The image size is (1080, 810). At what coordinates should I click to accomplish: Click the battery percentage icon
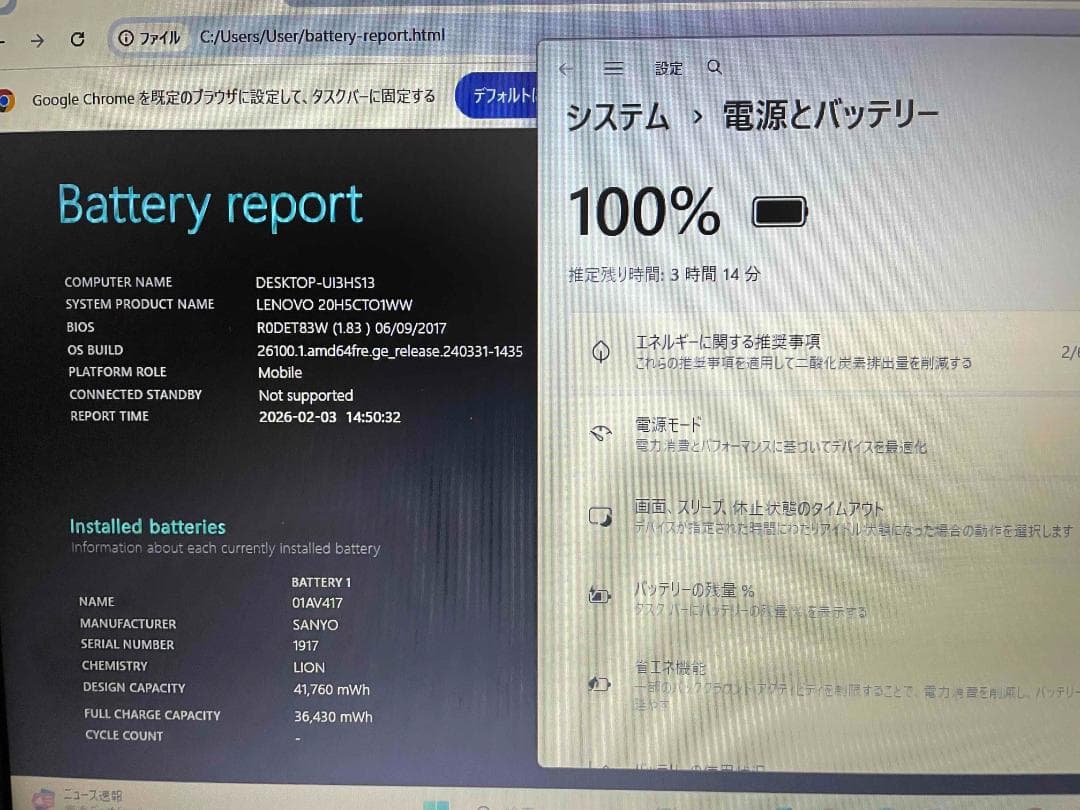pos(598,593)
